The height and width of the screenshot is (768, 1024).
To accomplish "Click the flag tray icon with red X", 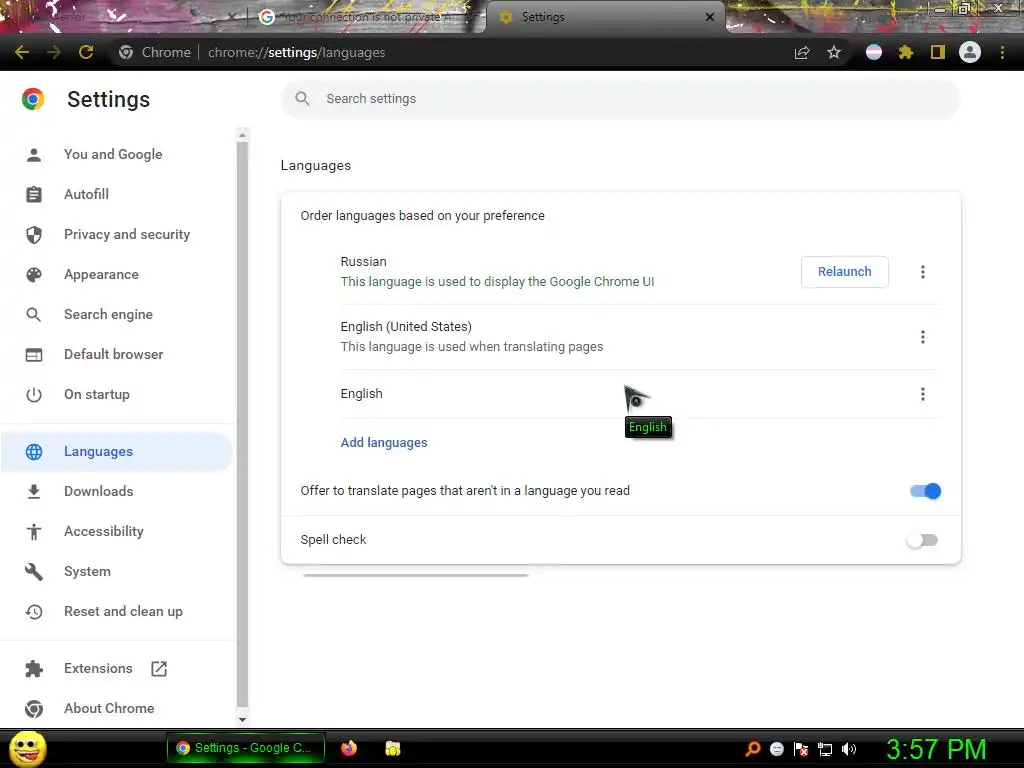I will [801, 749].
